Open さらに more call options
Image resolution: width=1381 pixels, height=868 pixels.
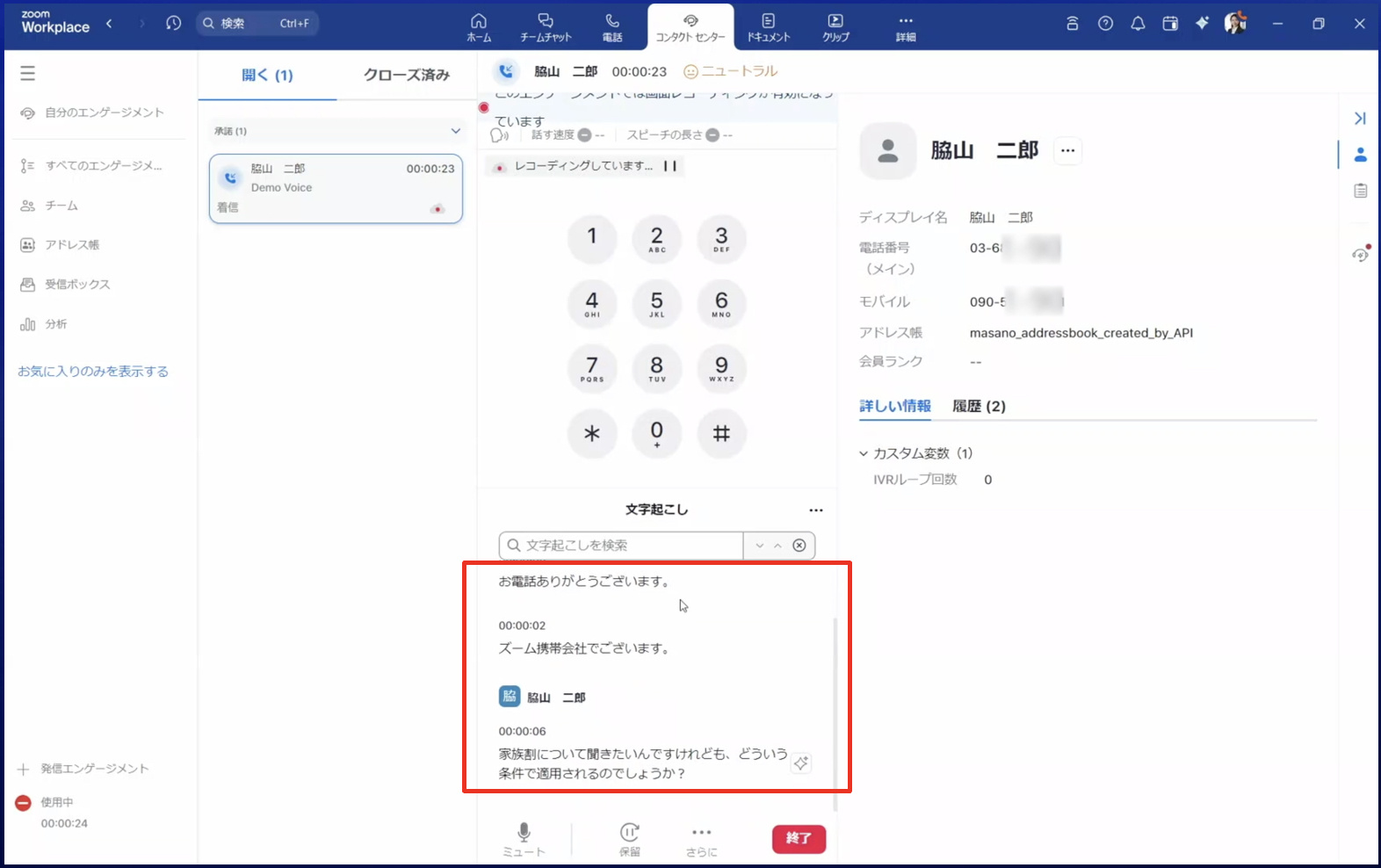point(701,840)
